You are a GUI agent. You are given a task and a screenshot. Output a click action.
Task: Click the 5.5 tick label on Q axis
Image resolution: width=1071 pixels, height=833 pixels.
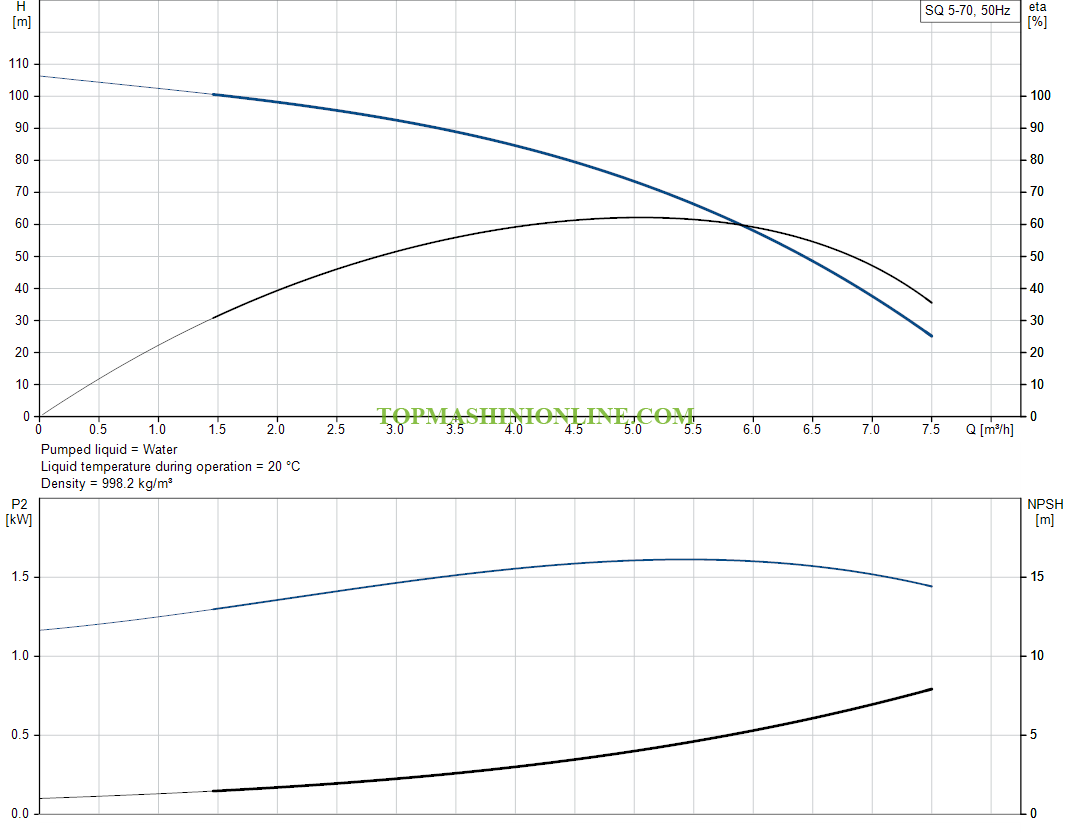coord(693,429)
